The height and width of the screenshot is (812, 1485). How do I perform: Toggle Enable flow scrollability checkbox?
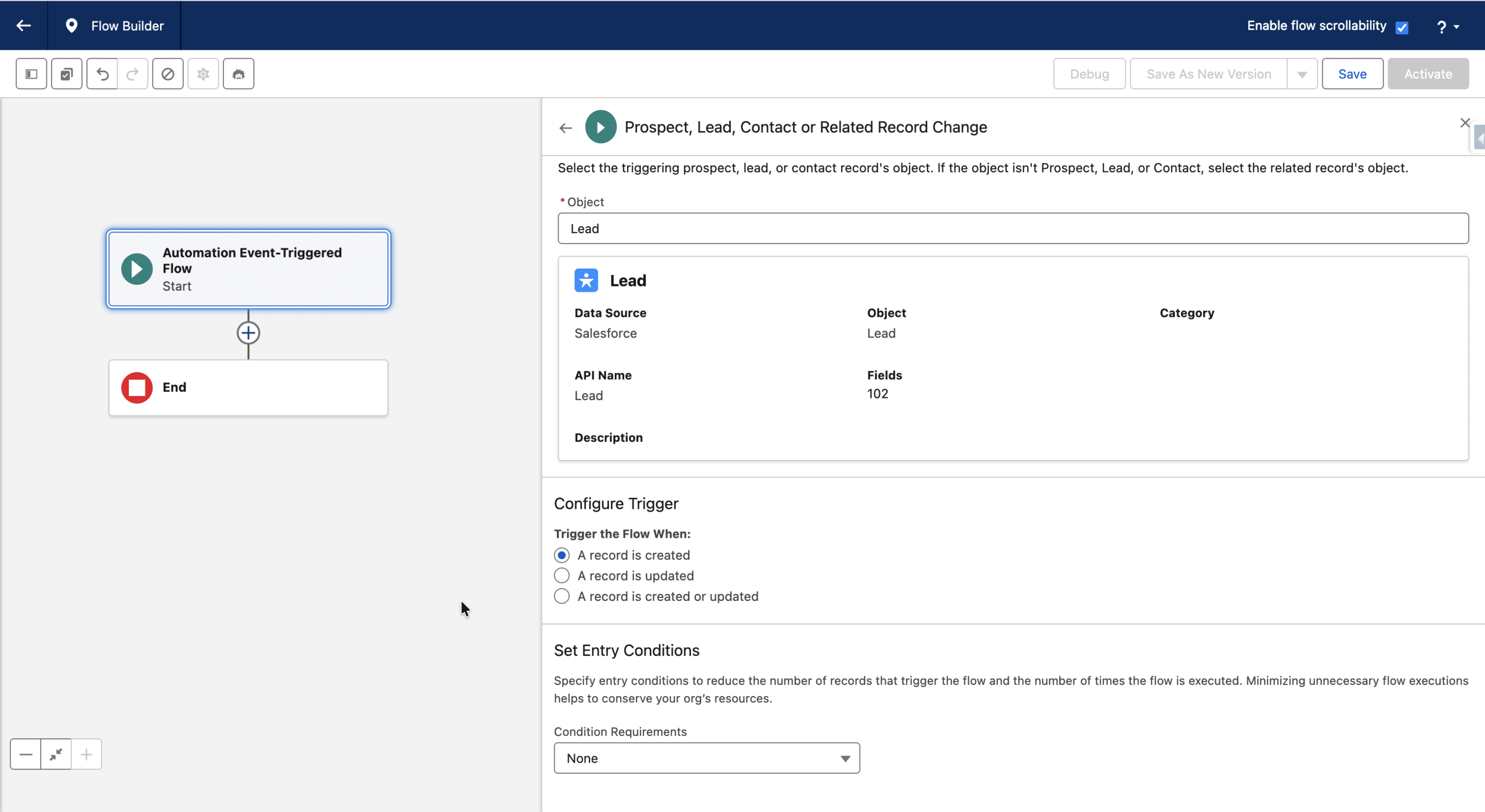coord(1402,27)
